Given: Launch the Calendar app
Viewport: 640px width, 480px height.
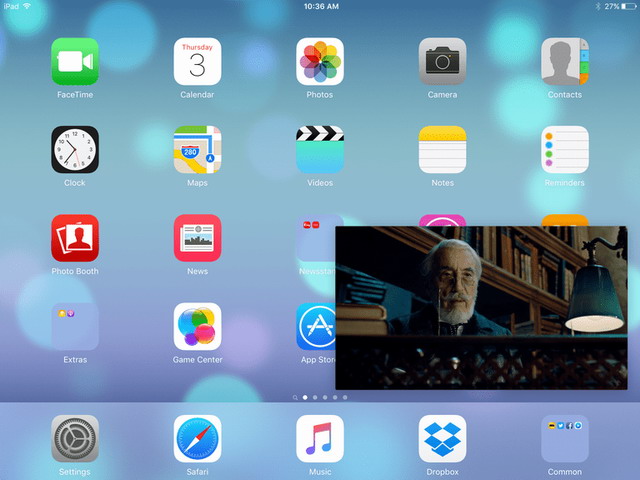Looking at the screenshot, I should click(197, 62).
